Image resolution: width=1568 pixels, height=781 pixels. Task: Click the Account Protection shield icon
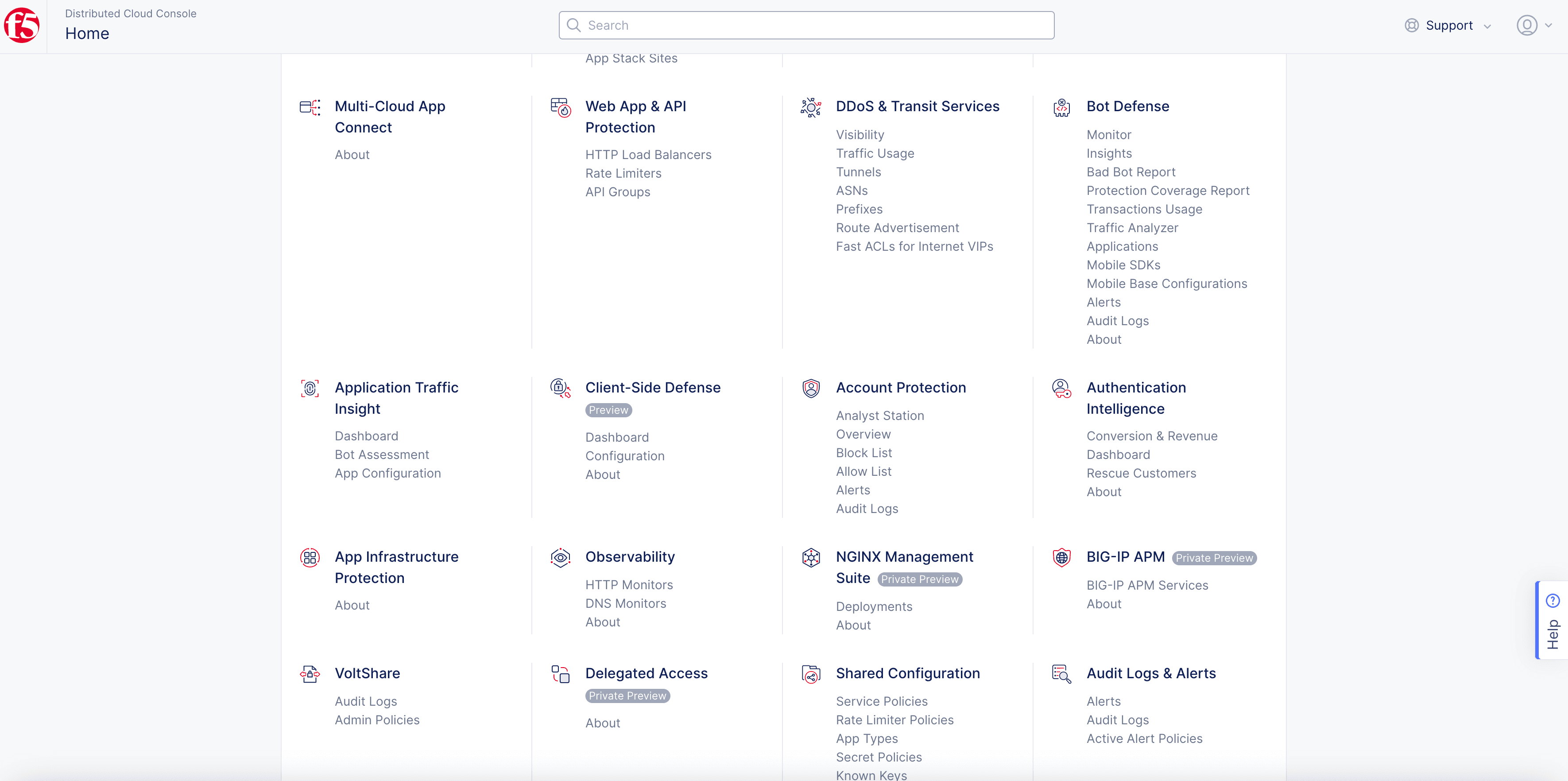(x=810, y=389)
